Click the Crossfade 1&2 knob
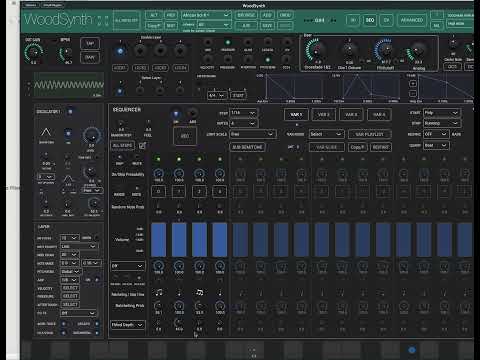This screenshot has height=360, width=480. point(315,51)
